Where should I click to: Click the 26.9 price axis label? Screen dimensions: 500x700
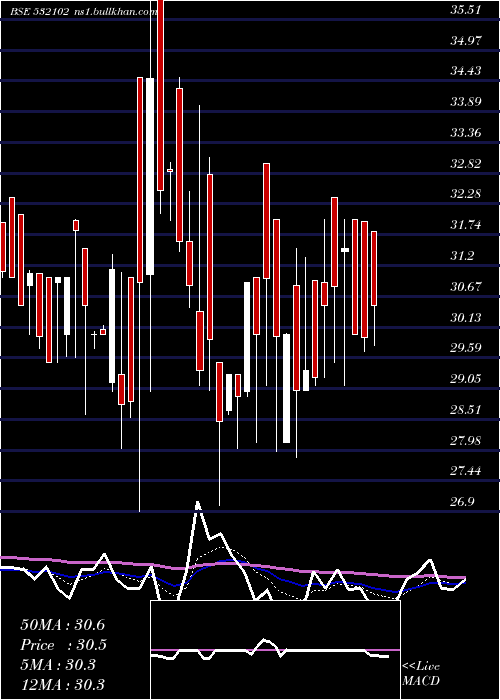[462, 502]
